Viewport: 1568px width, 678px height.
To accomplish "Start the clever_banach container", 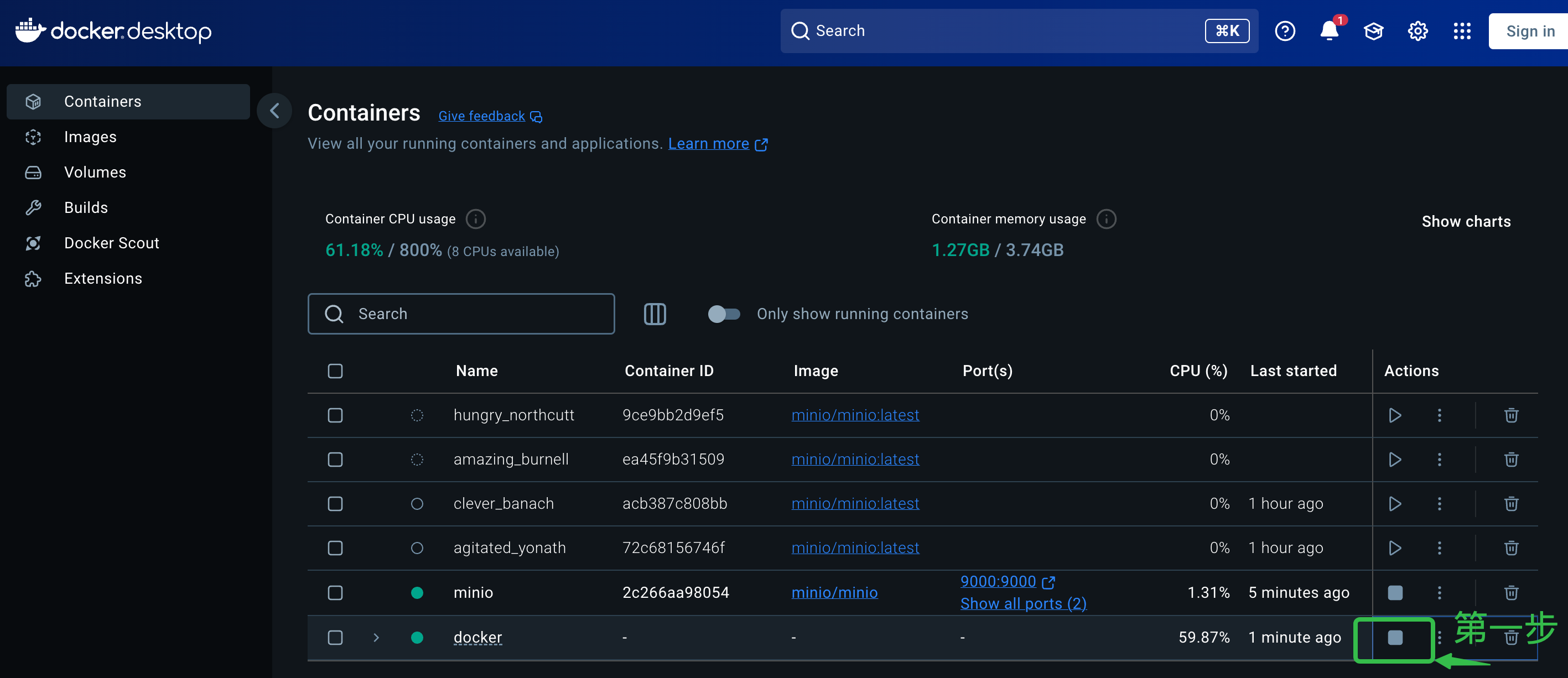I will 1394,504.
